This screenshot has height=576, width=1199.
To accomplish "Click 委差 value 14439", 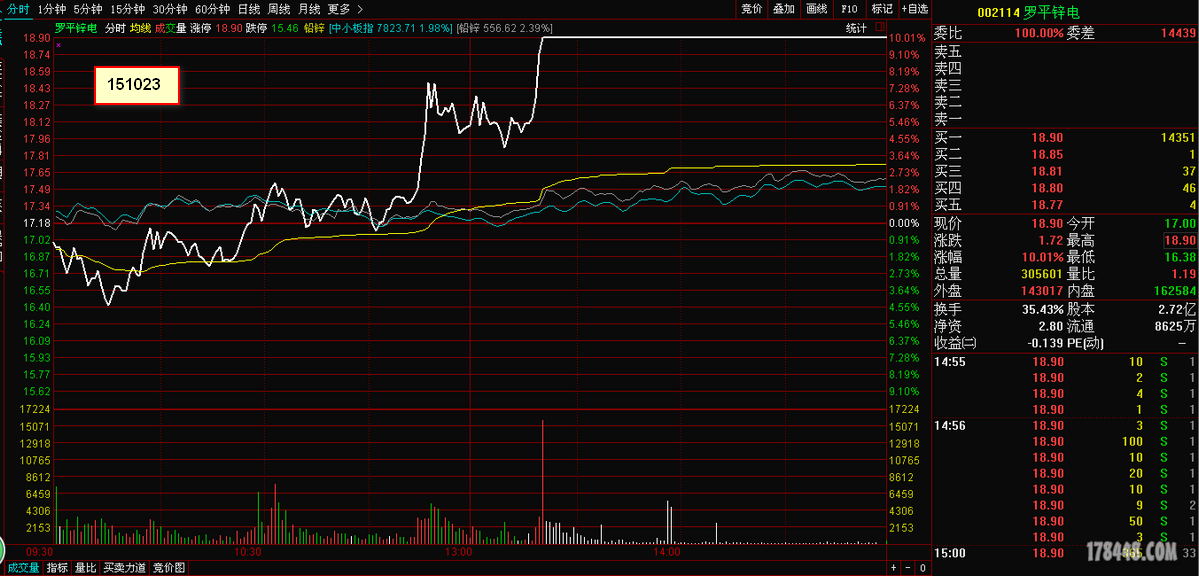I will 1176,34.
